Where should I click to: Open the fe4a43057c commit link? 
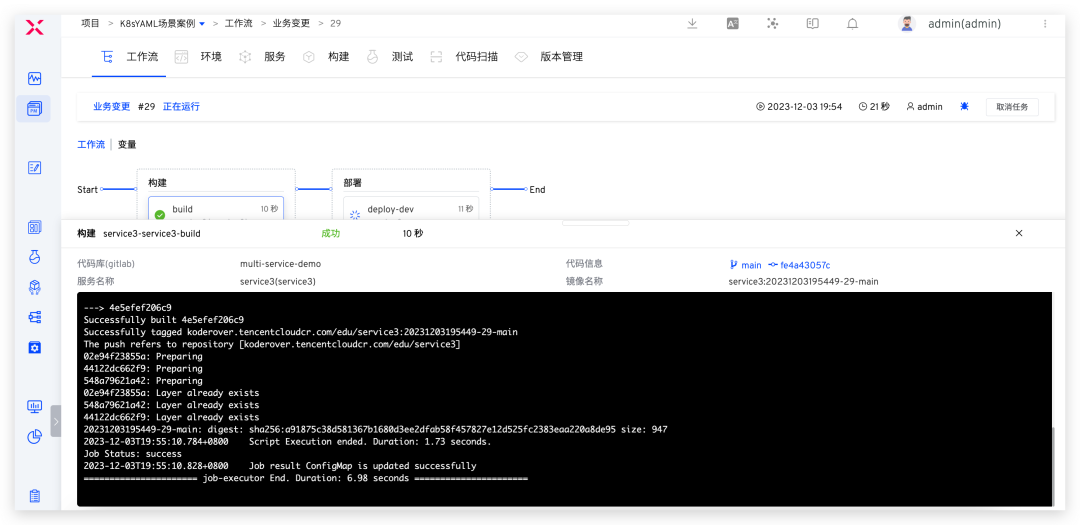pos(800,265)
